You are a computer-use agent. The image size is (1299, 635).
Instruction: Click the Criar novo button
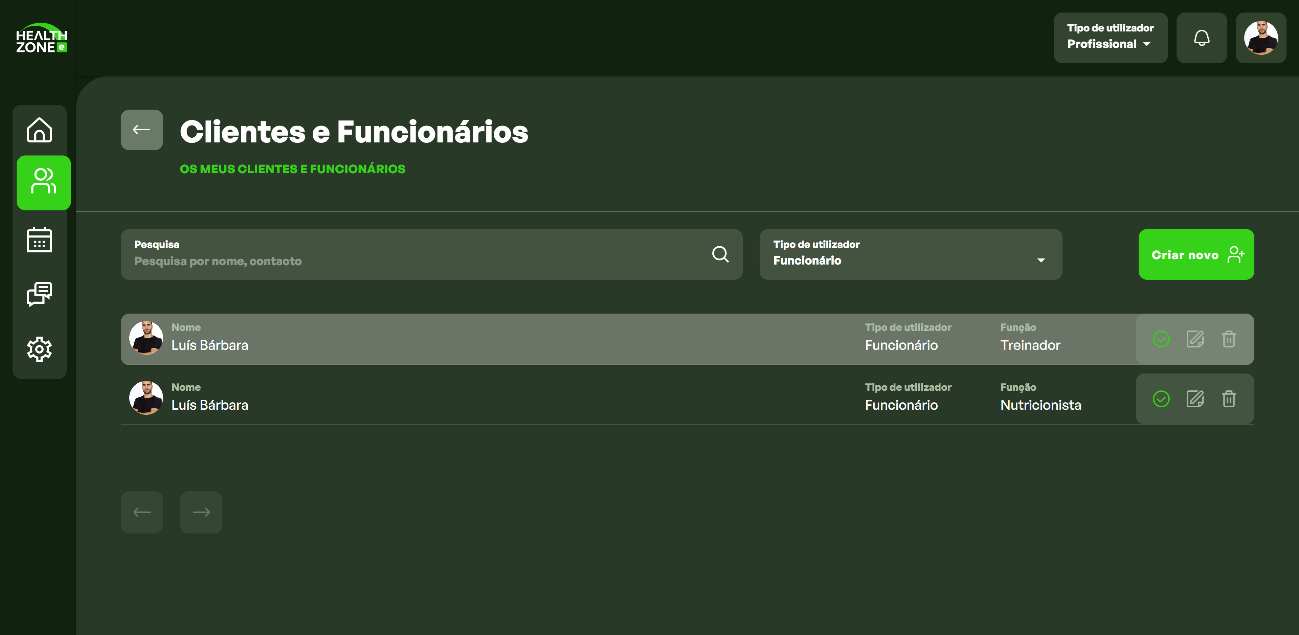coord(1196,254)
